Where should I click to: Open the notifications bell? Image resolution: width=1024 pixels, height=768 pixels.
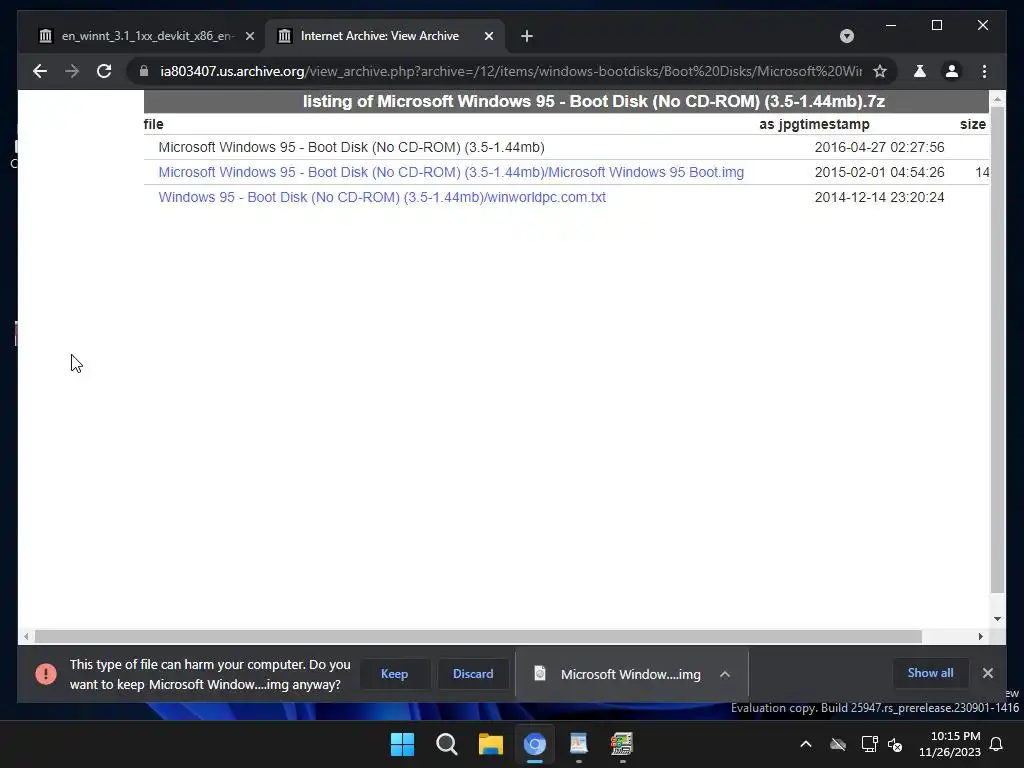997,744
